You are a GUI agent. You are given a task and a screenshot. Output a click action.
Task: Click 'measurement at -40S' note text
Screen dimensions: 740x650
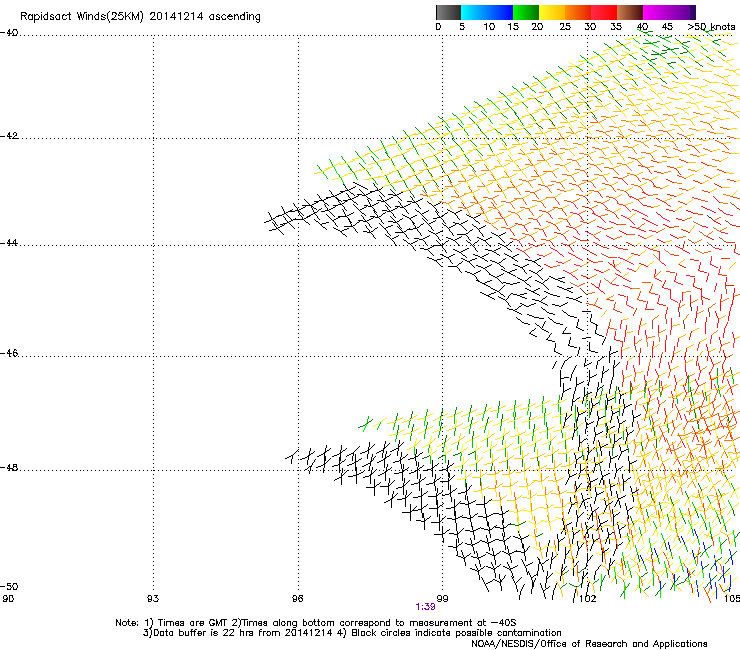[462, 623]
